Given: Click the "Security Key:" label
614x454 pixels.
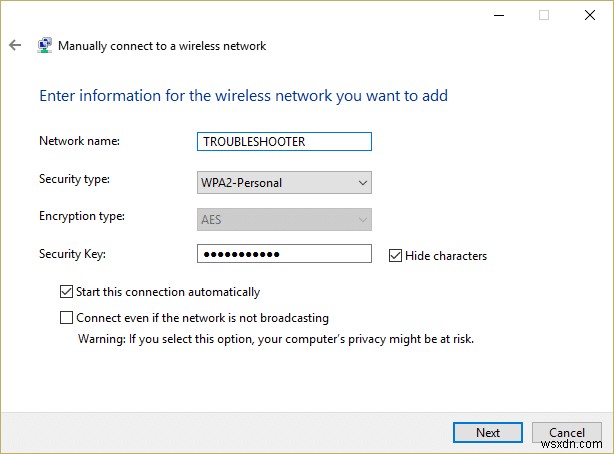Looking at the screenshot, I should [x=71, y=254].
